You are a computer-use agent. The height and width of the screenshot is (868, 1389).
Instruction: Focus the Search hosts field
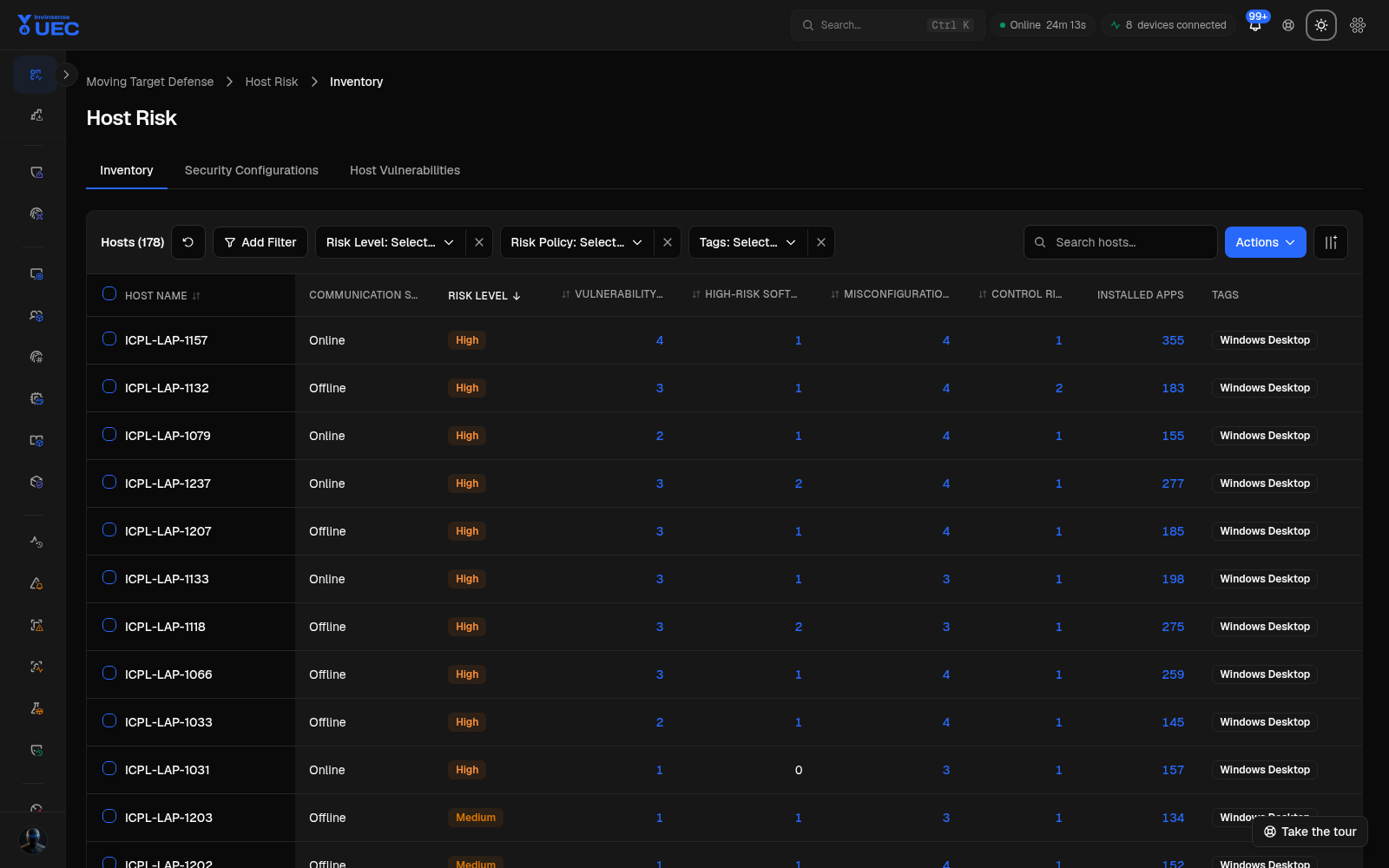point(1121,242)
